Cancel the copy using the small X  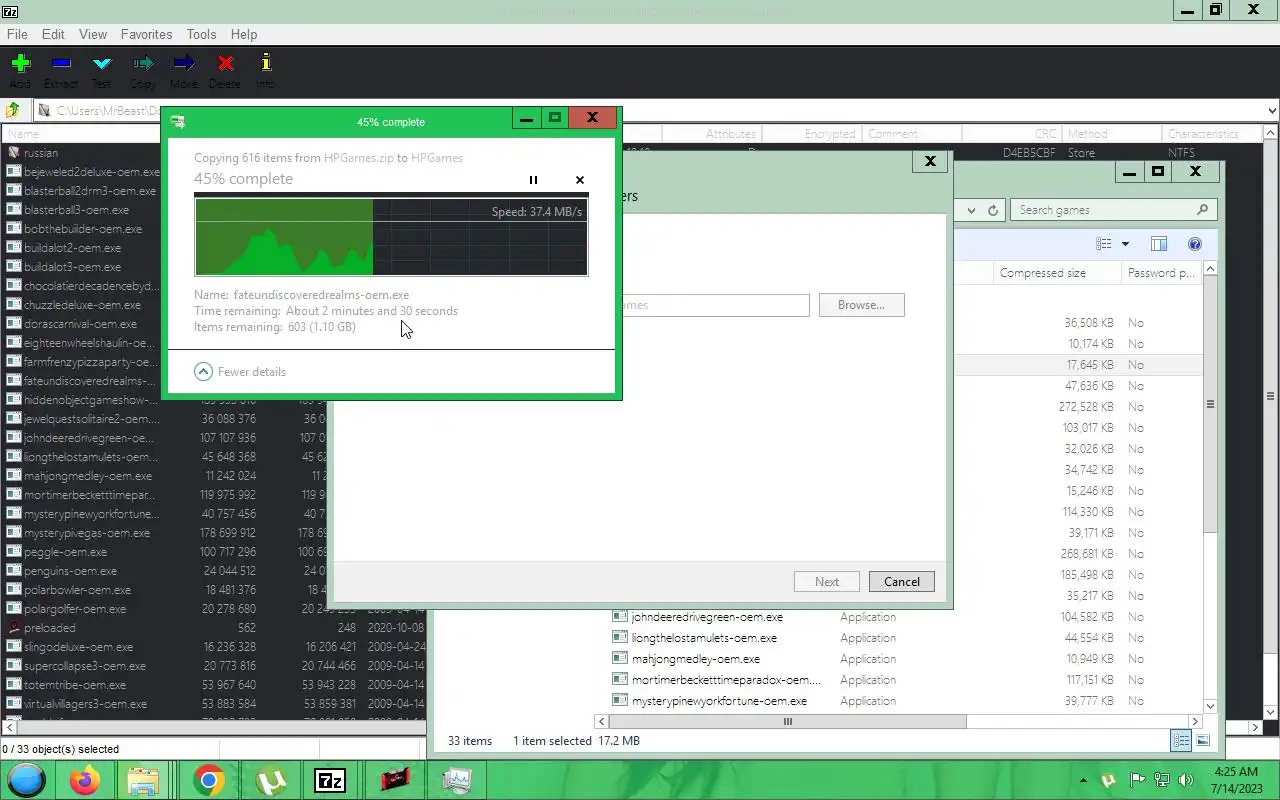pyautogui.click(x=580, y=180)
